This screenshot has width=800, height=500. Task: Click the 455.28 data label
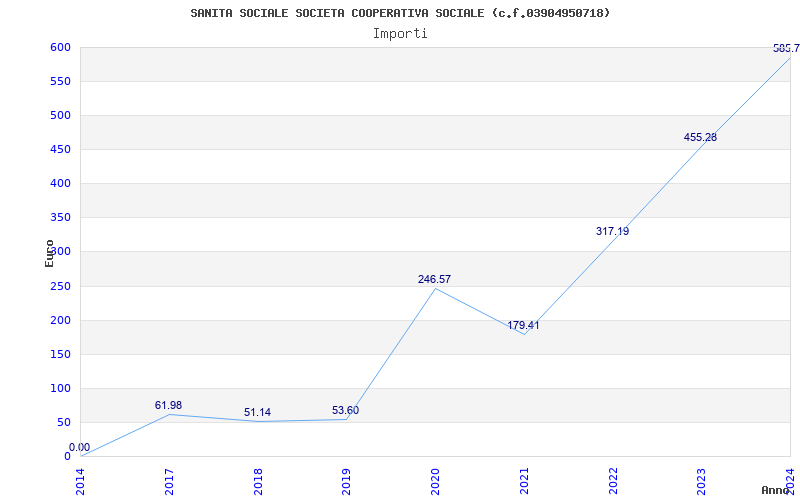click(x=700, y=137)
